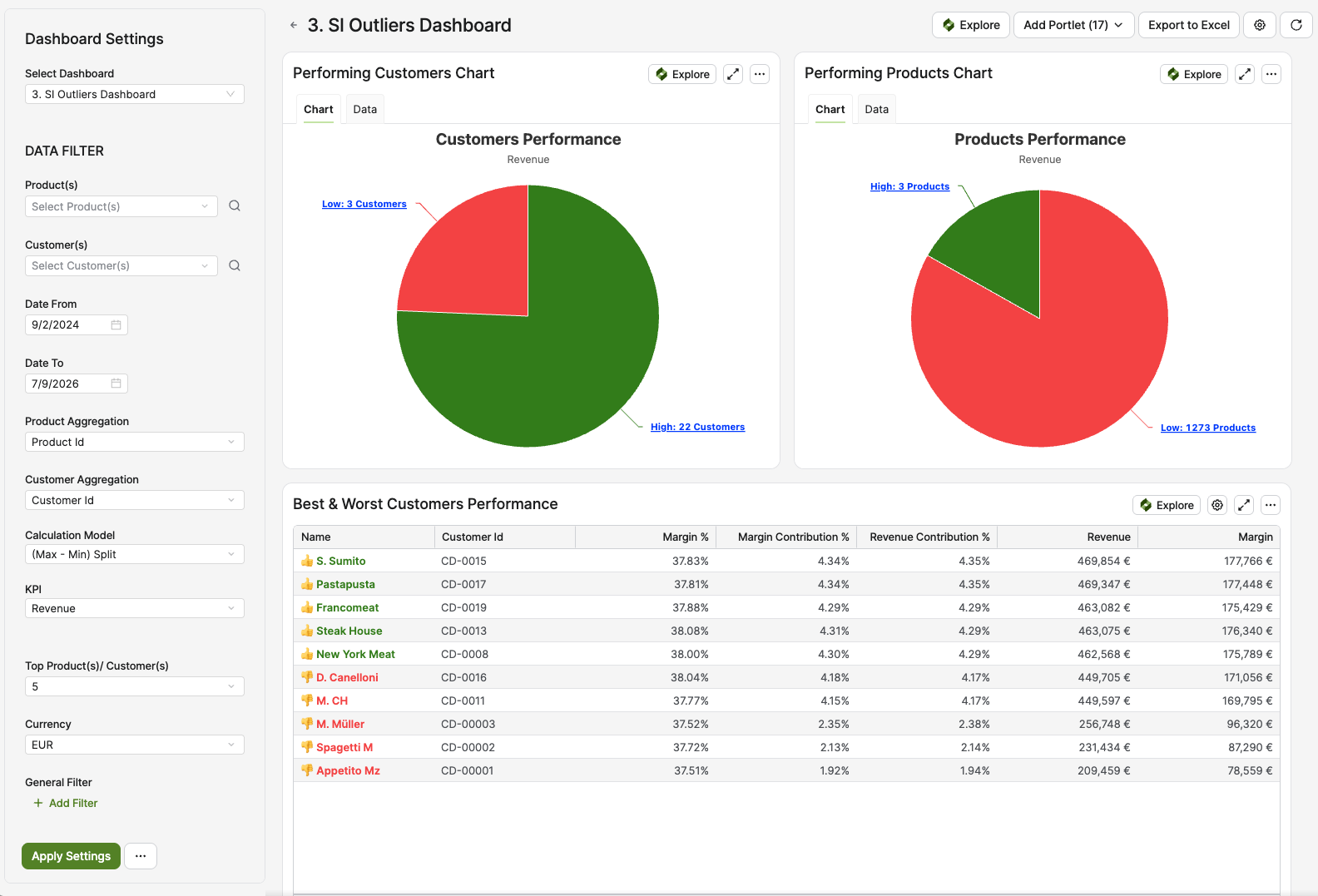Search customers with the magnifier icon

pyautogui.click(x=235, y=265)
